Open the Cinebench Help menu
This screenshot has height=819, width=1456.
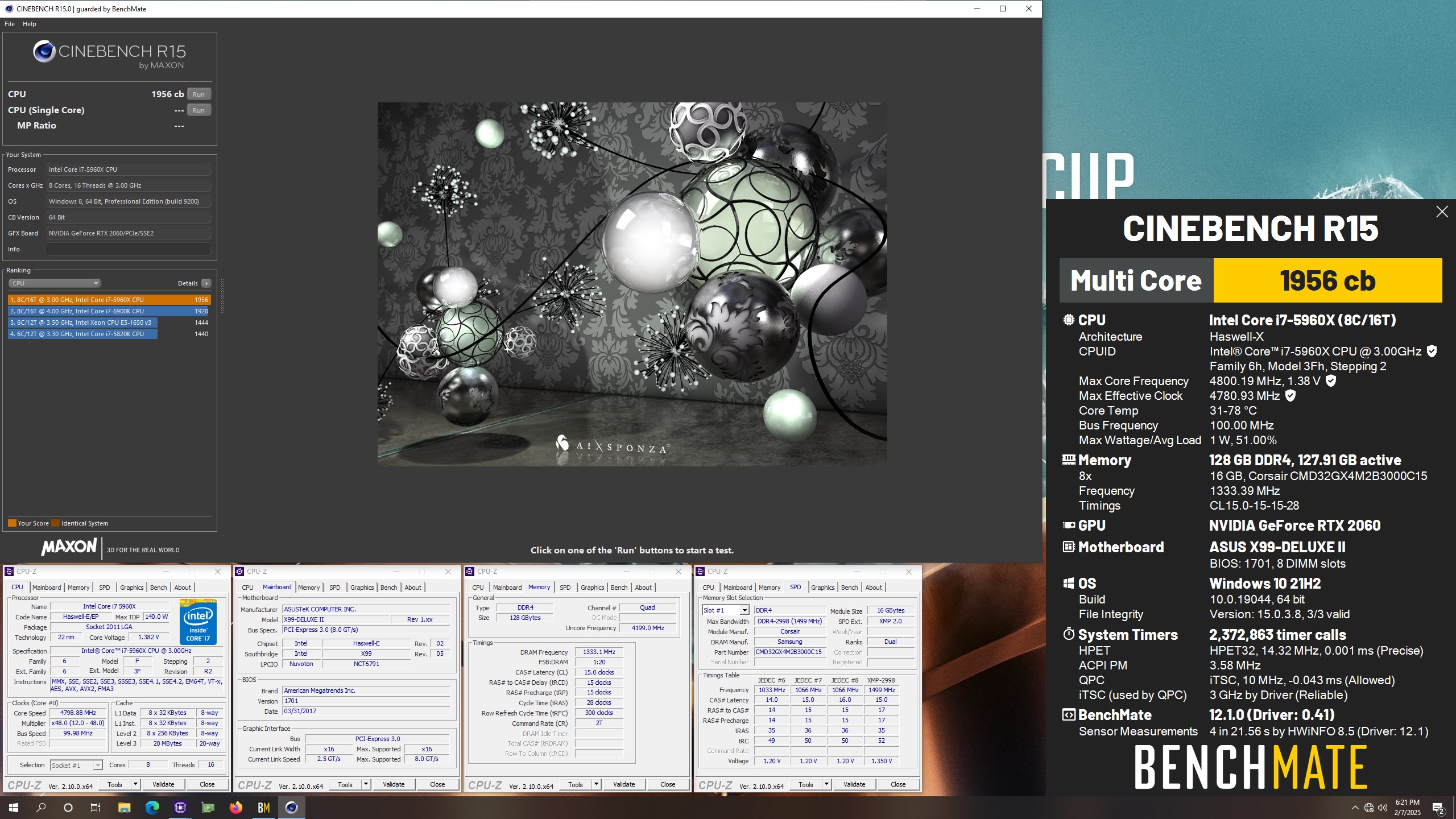click(30, 24)
